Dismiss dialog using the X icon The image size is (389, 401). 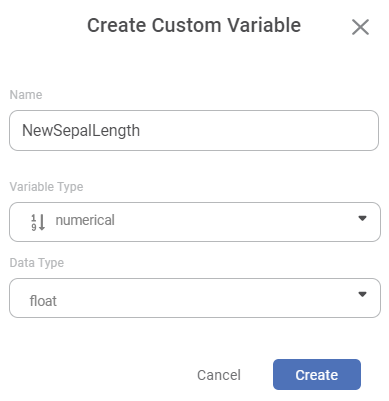pyautogui.click(x=360, y=27)
